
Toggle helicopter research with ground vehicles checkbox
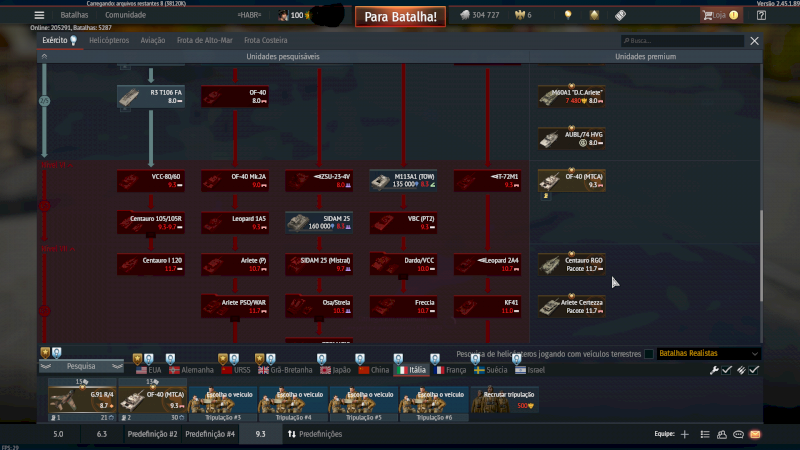click(x=649, y=353)
